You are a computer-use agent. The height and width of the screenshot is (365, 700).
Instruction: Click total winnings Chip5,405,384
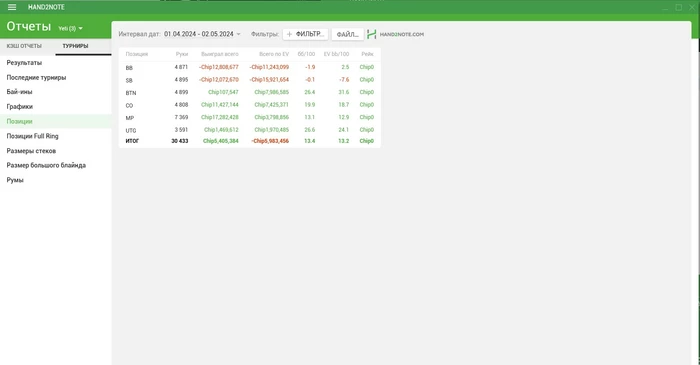221,141
